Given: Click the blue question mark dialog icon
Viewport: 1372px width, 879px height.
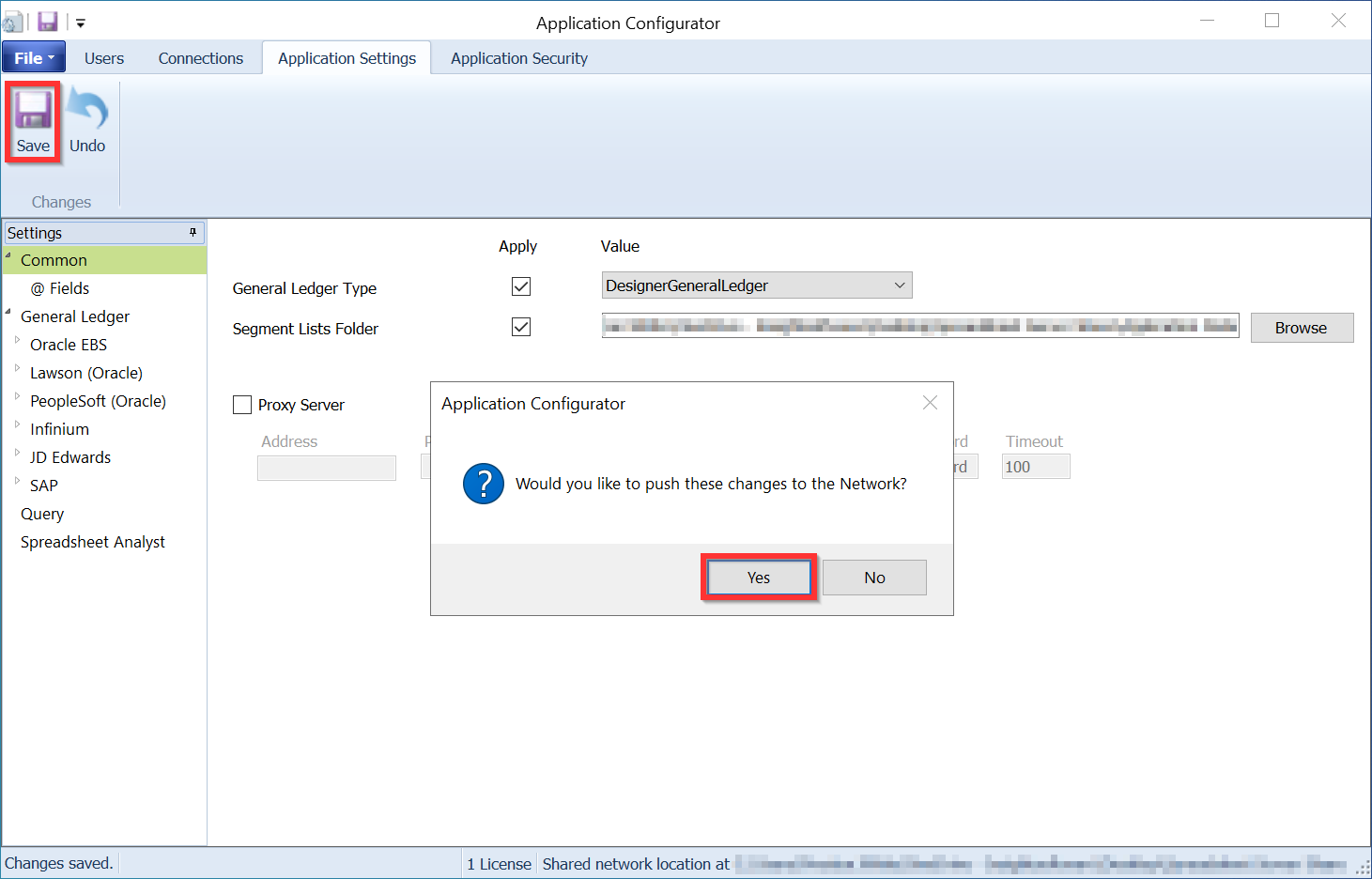Looking at the screenshot, I should pos(484,484).
